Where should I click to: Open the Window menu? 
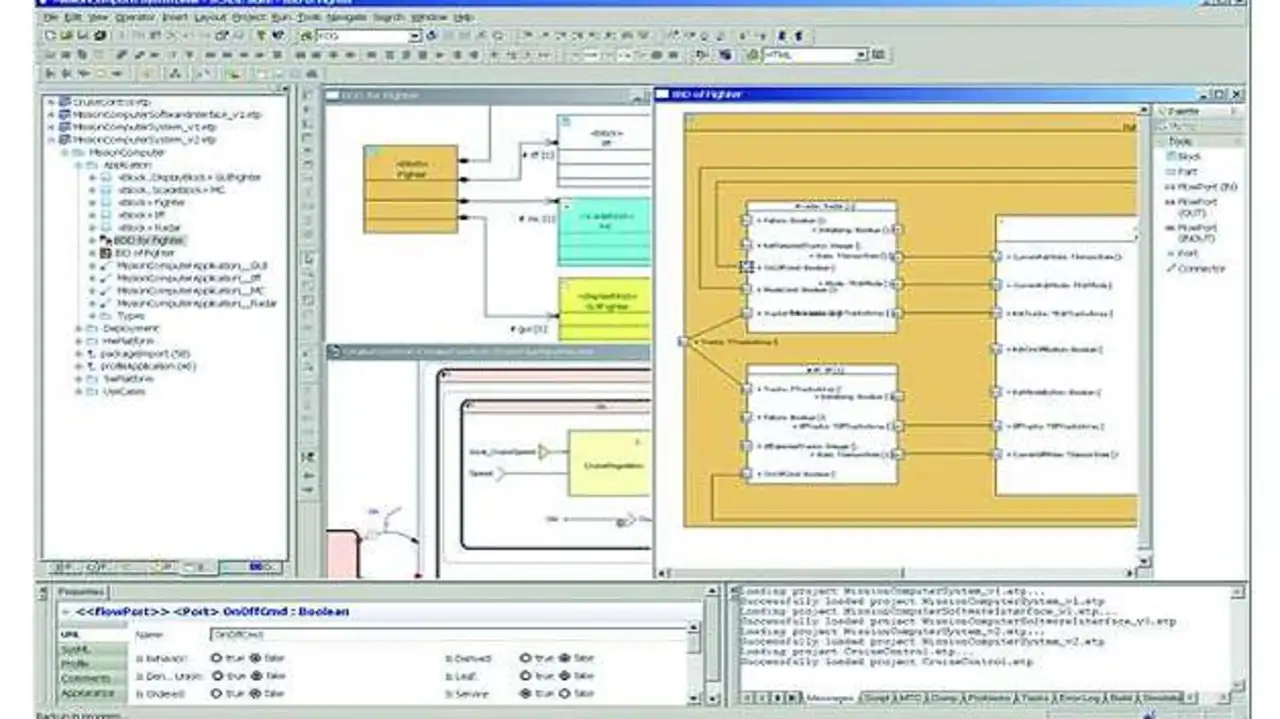tap(429, 18)
